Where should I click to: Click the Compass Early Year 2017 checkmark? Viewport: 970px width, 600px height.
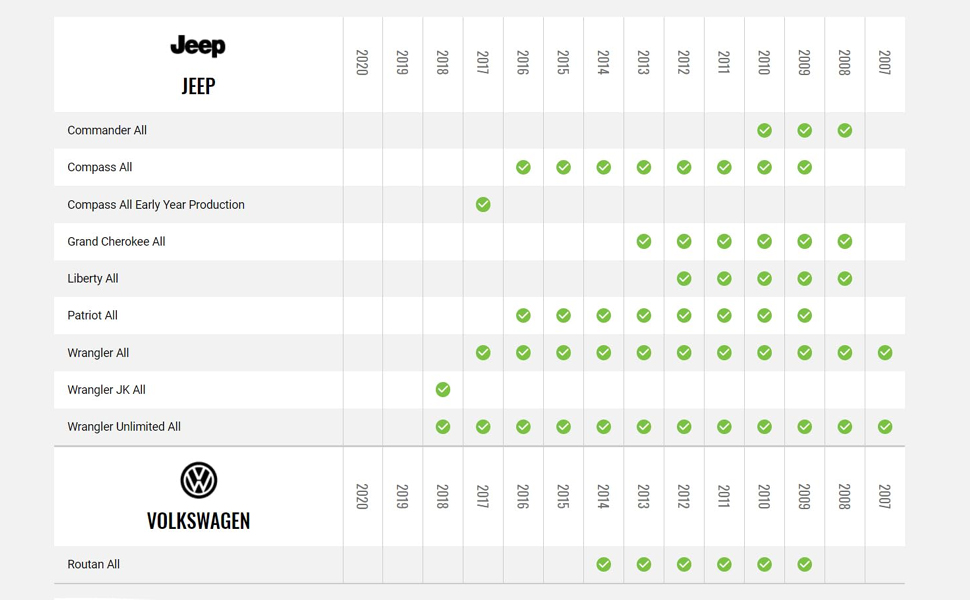point(483,204)
